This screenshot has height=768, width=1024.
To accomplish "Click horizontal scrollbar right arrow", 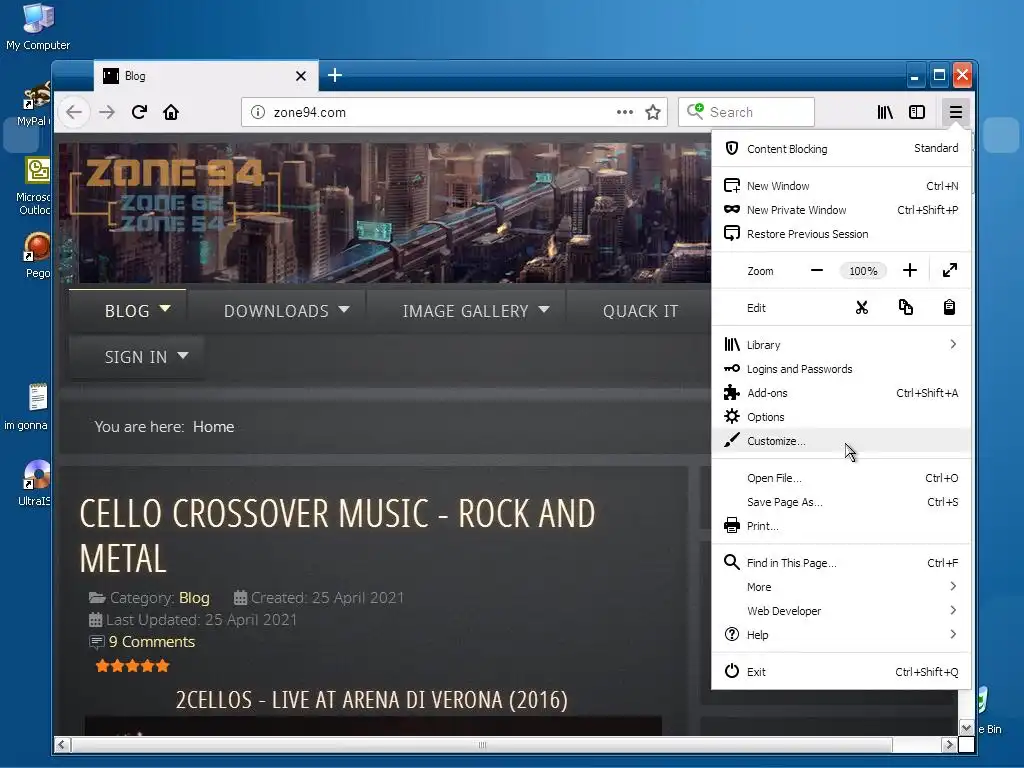I will point(949,745).
